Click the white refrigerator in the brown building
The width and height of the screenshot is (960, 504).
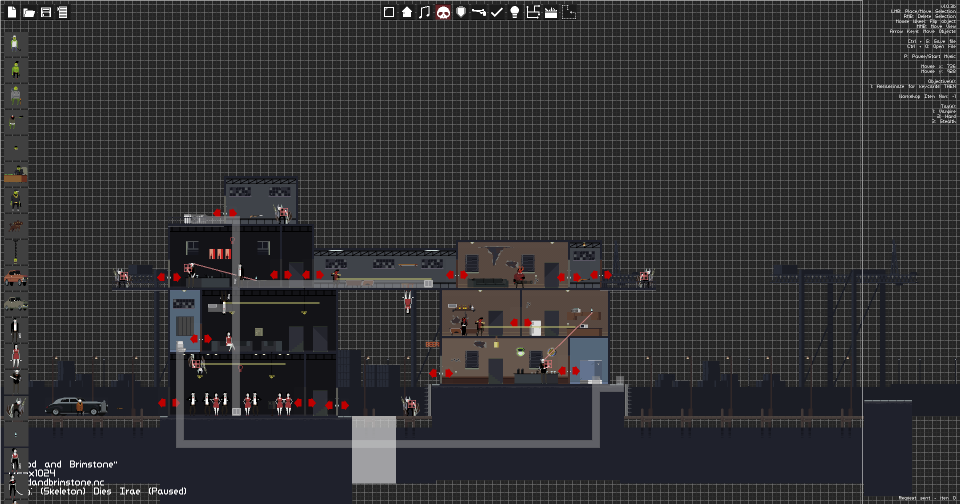(536, 328)
